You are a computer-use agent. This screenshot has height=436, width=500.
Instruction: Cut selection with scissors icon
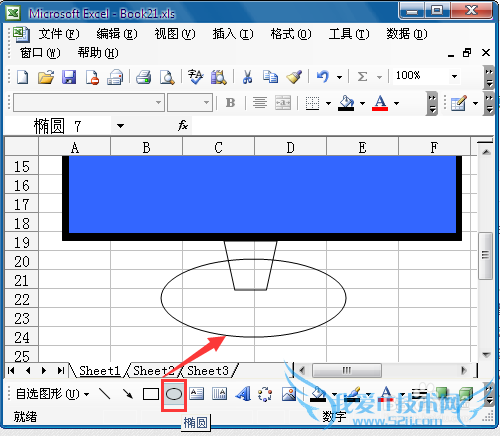click(247, 77)
